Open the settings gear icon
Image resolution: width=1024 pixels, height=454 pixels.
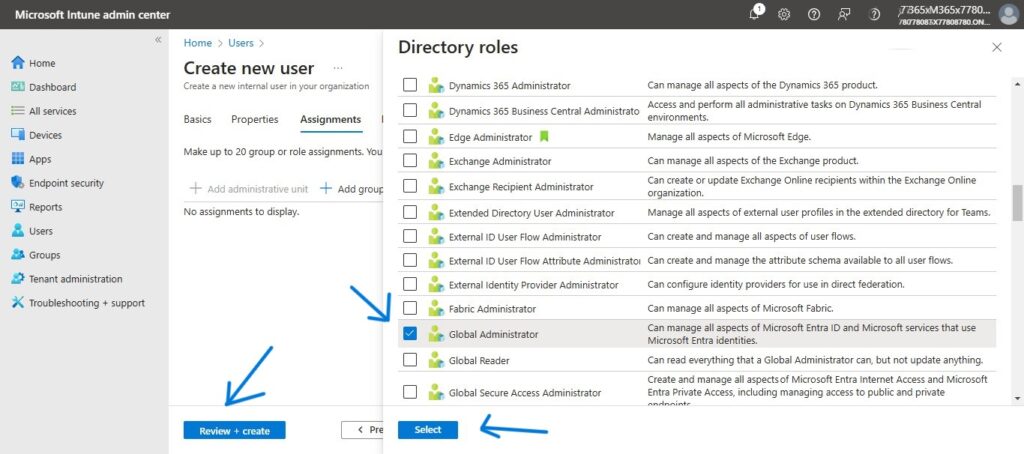click(784, 14)
